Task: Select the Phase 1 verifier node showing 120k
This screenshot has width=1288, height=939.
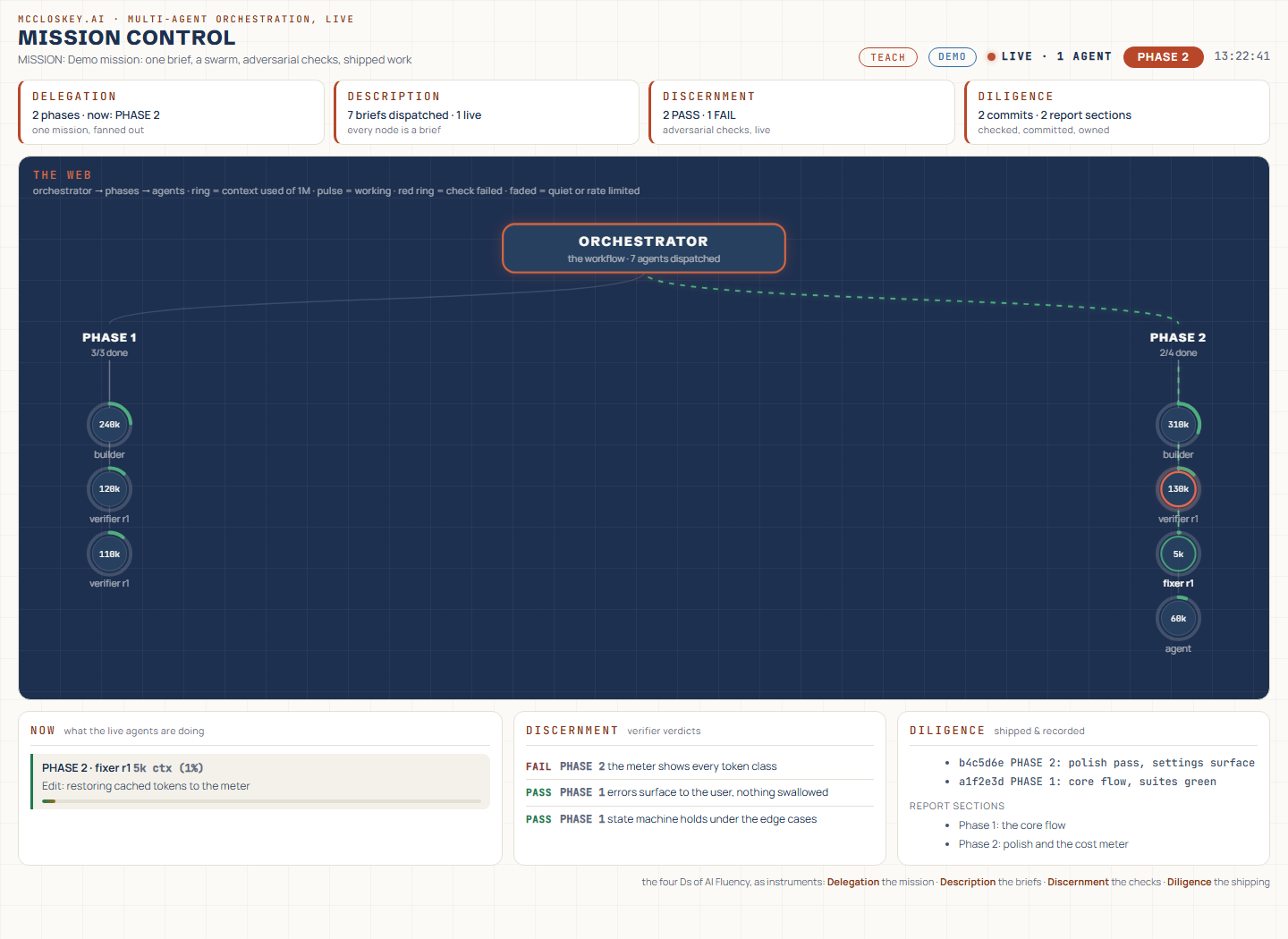Action: click(x=109, y=489)
